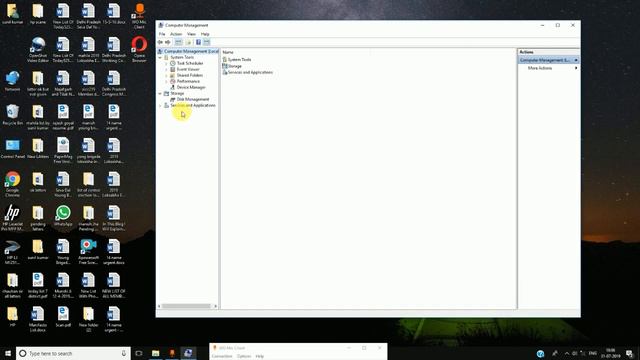
Task: Expand Services and Applications tree node
Action: pos(160,105)
